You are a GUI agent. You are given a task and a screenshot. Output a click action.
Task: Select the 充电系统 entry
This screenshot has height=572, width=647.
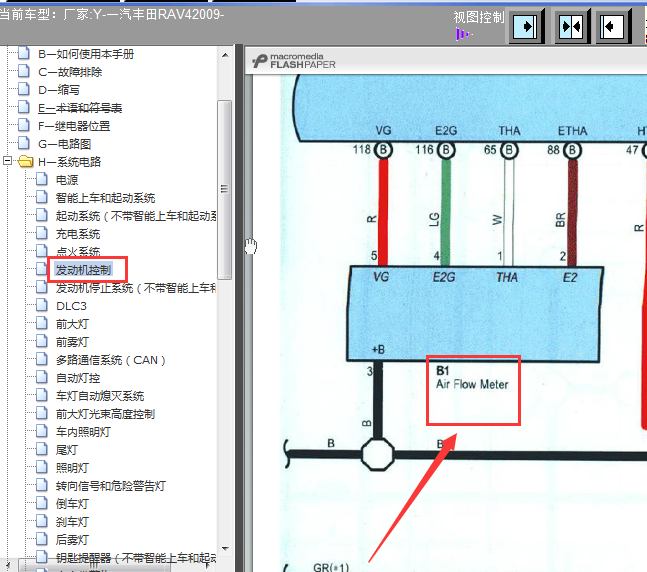(x=78, y=234)
